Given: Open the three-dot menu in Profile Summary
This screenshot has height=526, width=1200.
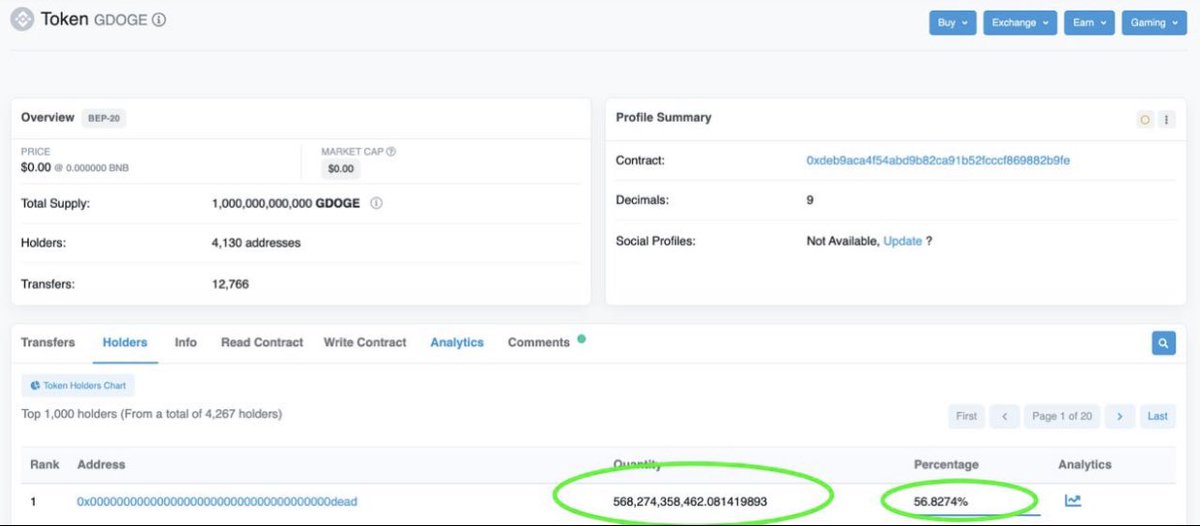Looking at the screenshot, I should click(1166, 119).
